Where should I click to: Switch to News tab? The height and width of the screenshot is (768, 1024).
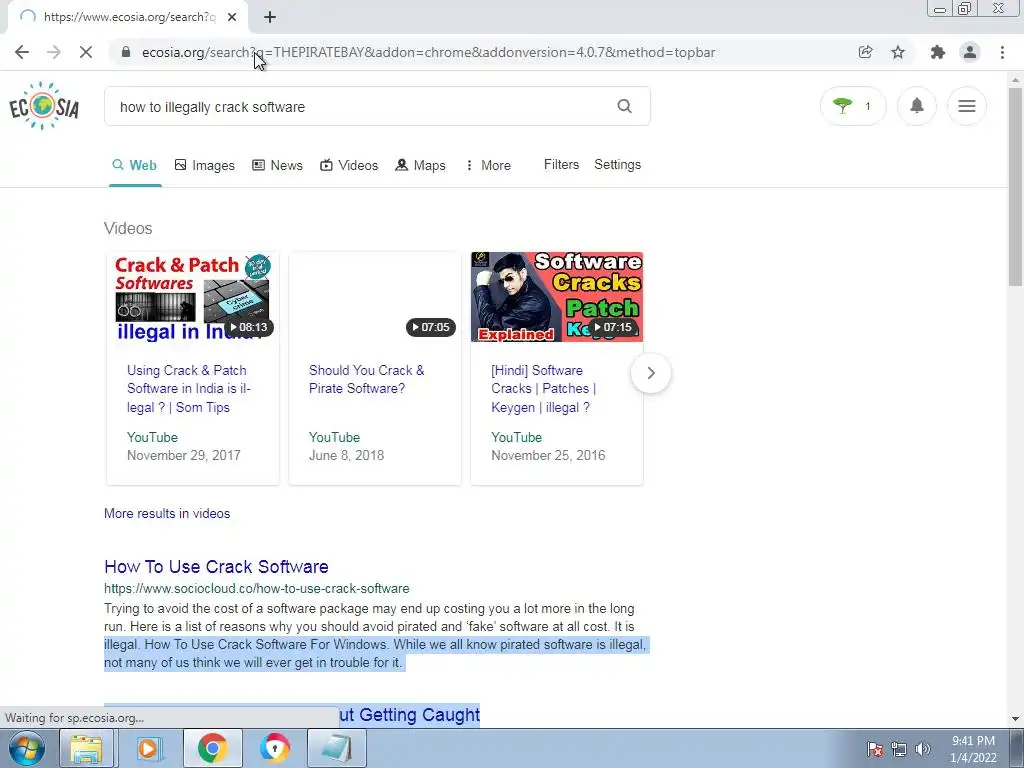[277, 165]
